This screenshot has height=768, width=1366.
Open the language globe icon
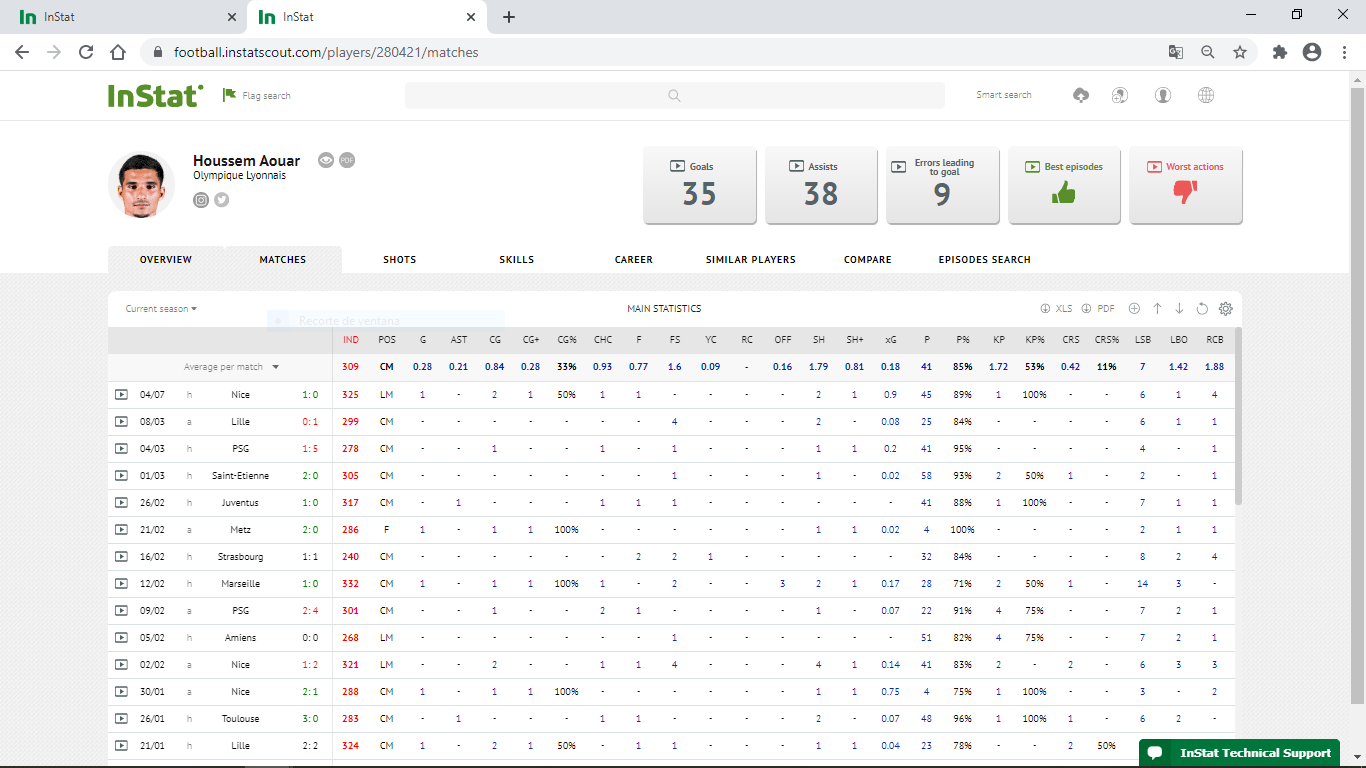pos(1206,95)
